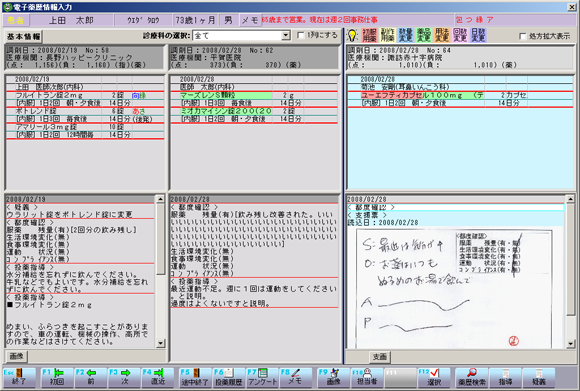Screen dimensions: 580x391
Task: Click the Esc 終了 exit button
Action: click(x=19, y=377)
